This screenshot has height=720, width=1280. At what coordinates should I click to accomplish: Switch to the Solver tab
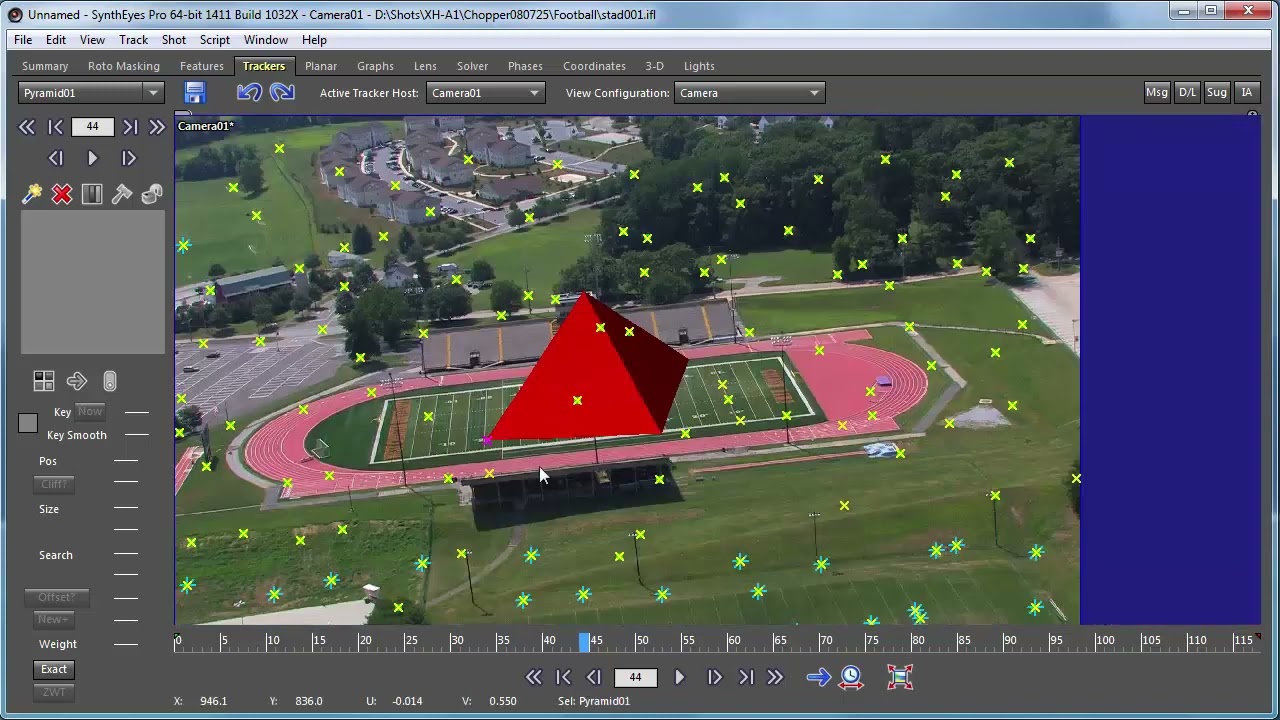[x=473, y=66]
